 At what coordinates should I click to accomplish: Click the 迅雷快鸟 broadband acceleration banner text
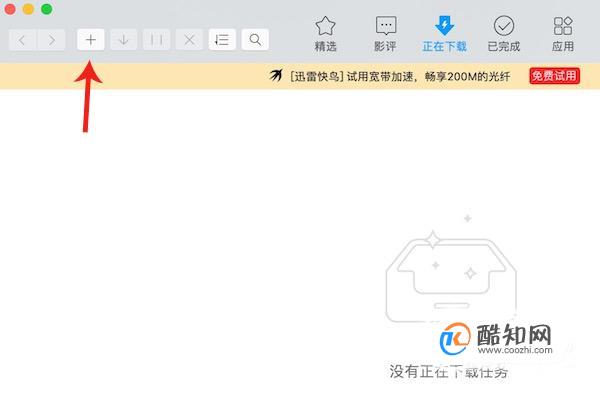coord(400,77)
